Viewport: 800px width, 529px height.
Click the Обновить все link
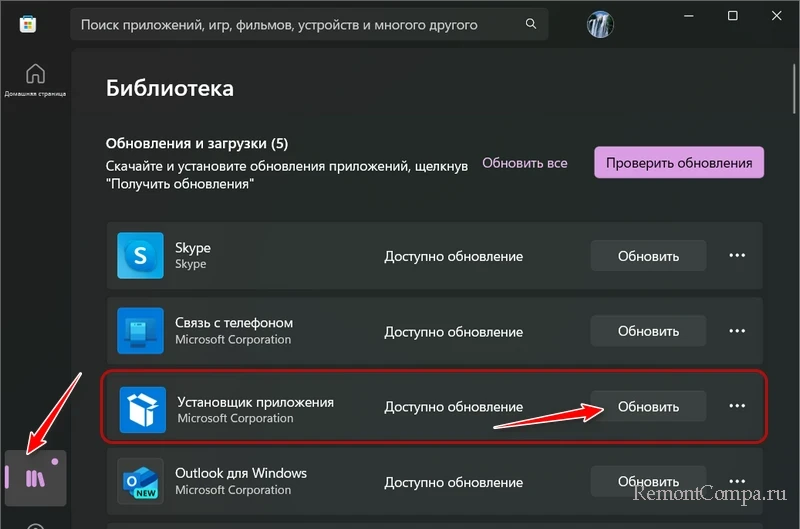point(524,163)
